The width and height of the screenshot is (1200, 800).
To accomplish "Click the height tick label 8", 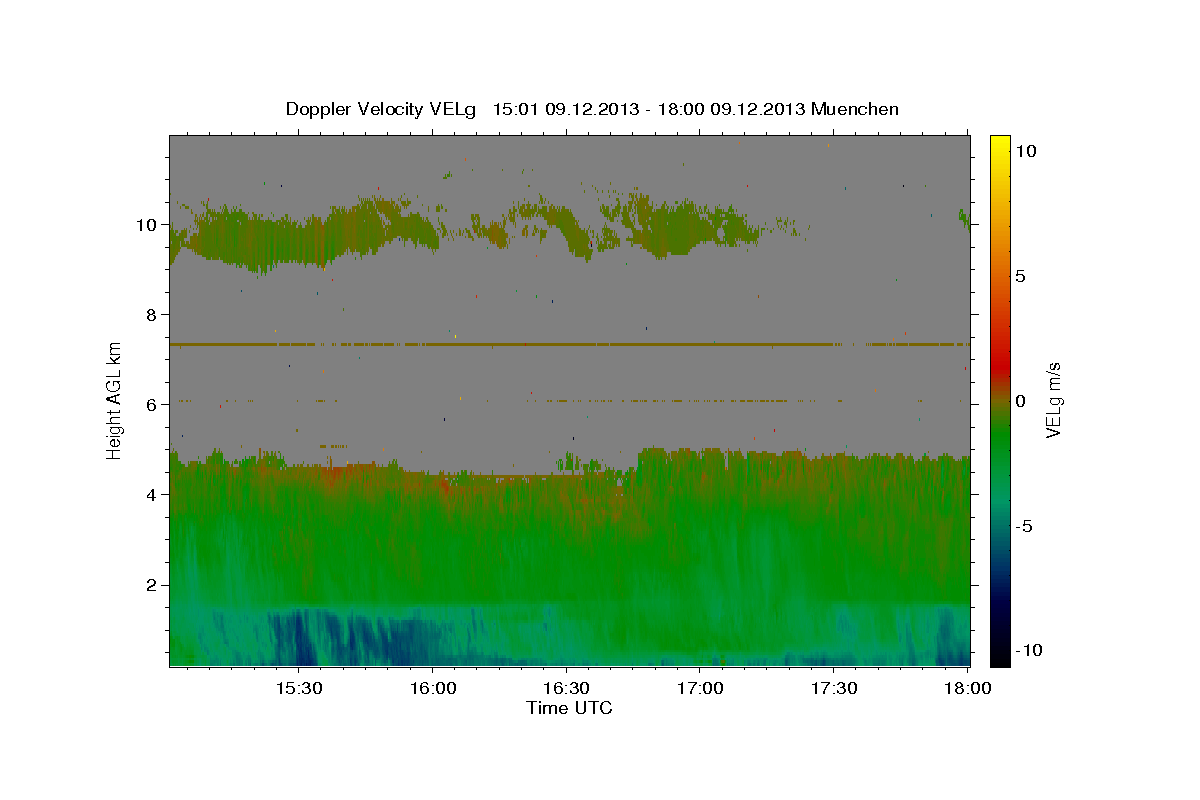I will pos(153,315).
